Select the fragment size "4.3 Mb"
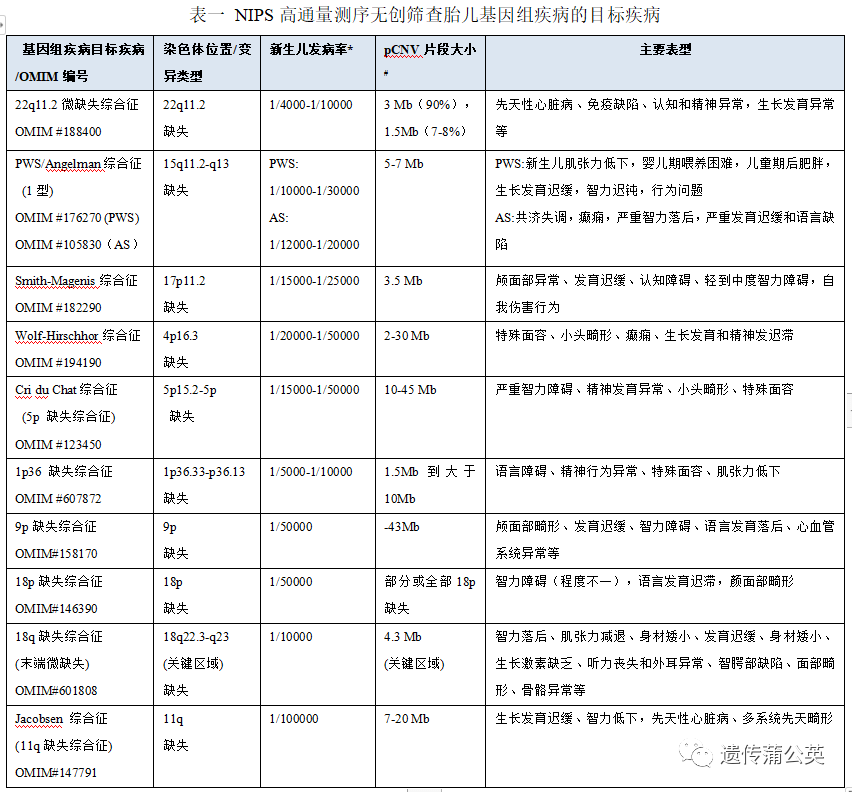This screenshot has height=792, width=852. 403,637
